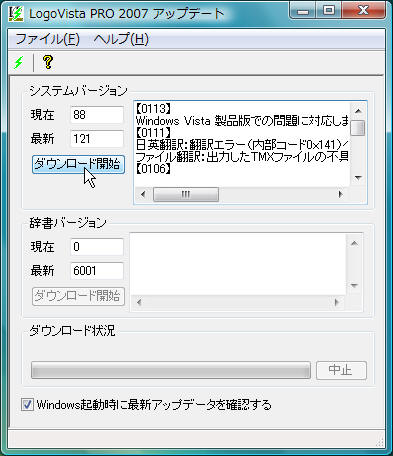Viewport: 393px width, 456px height.
Task: Click the green lightning update toolbar icon
Action: 19,62
